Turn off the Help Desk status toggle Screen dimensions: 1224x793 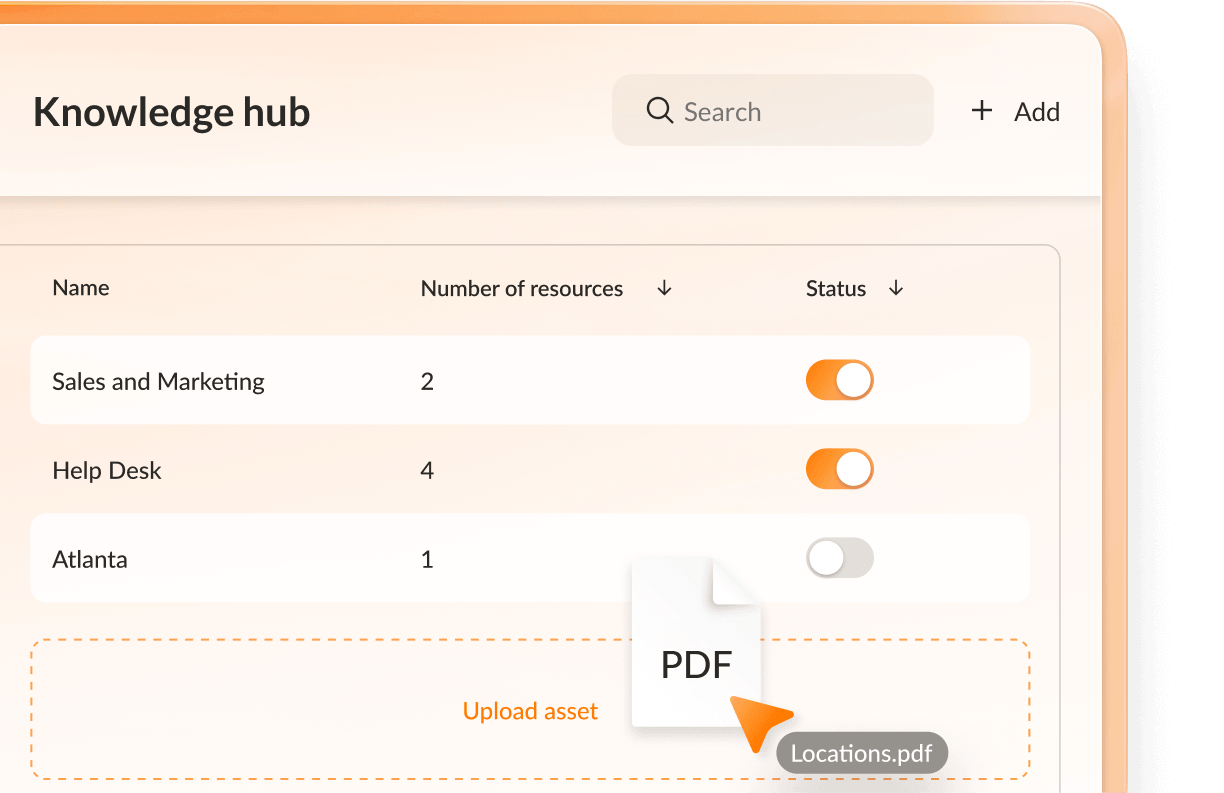[840, 469]
